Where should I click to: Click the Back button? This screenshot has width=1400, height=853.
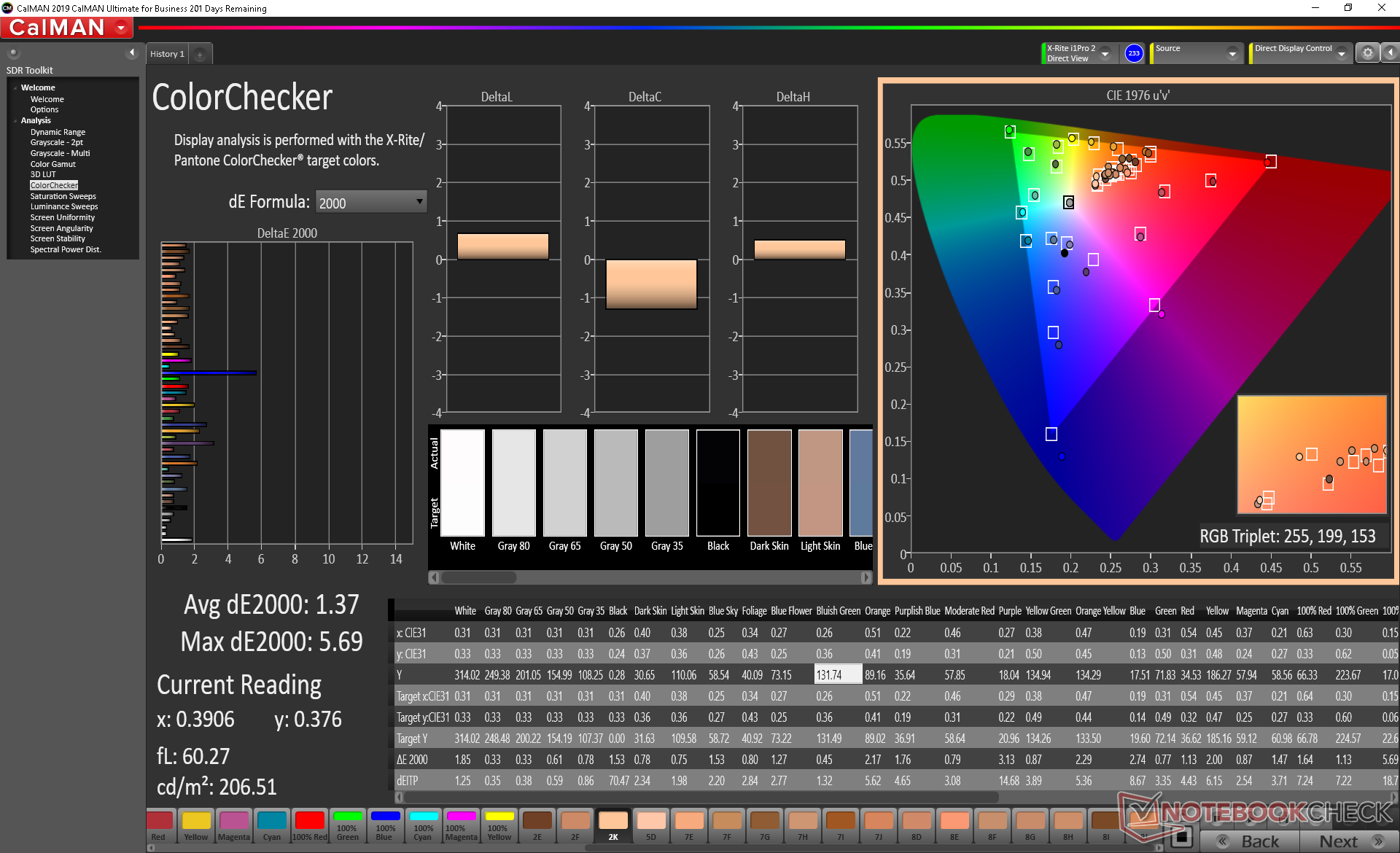coord(1249,841)
